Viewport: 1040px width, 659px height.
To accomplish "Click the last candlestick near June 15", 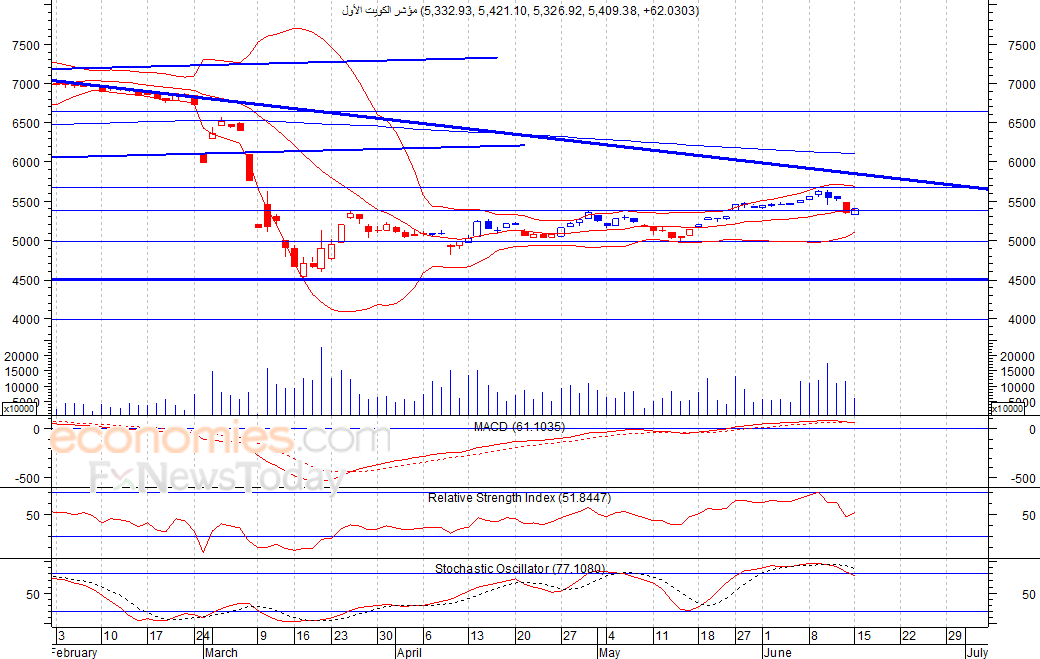I will tap(855, 211).
